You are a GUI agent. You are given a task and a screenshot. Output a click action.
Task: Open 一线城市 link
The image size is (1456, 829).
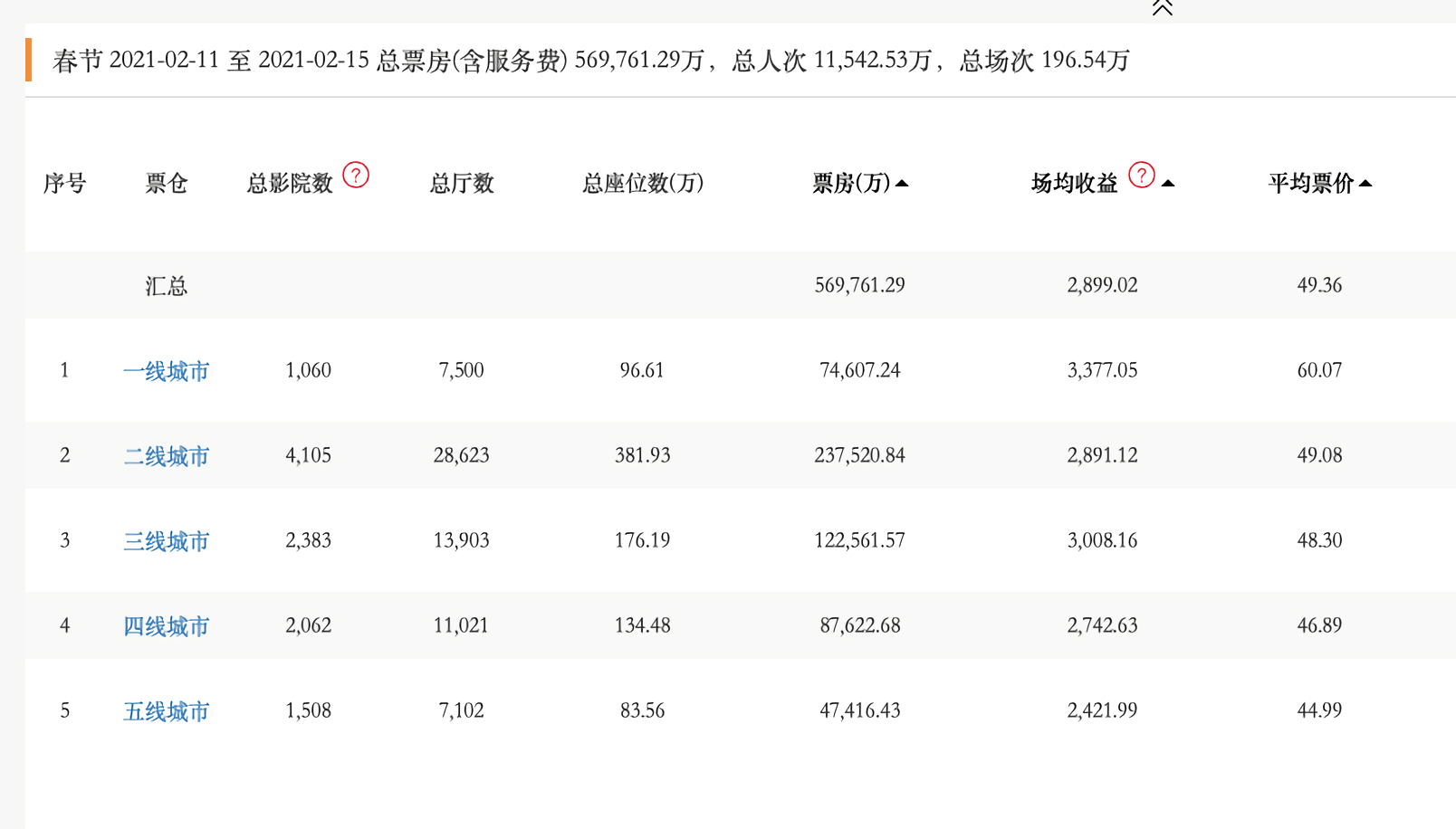point(167,371)
